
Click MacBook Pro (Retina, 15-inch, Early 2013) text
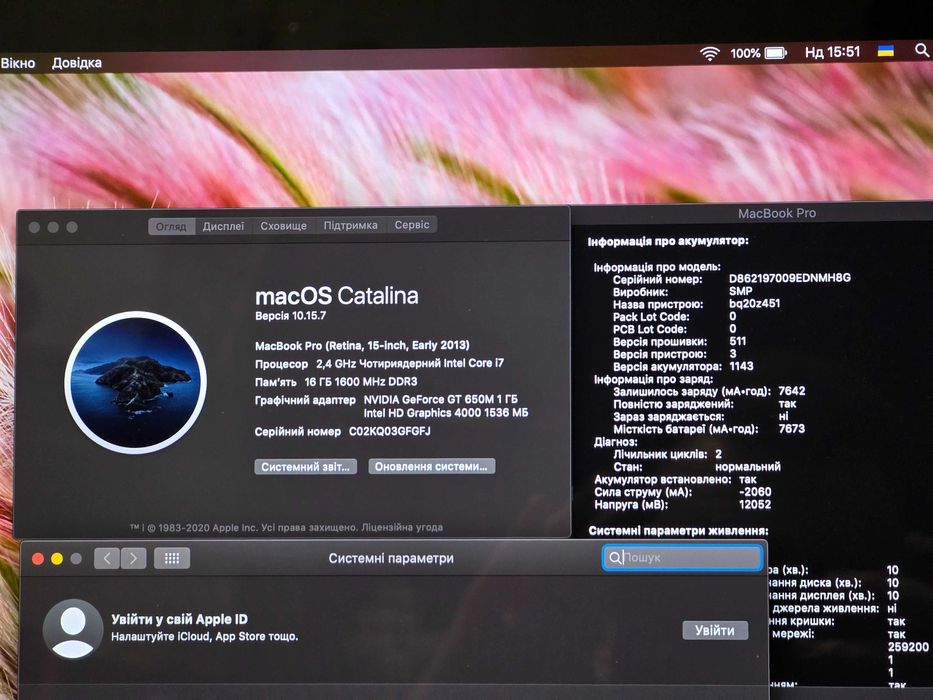(362, 345)
